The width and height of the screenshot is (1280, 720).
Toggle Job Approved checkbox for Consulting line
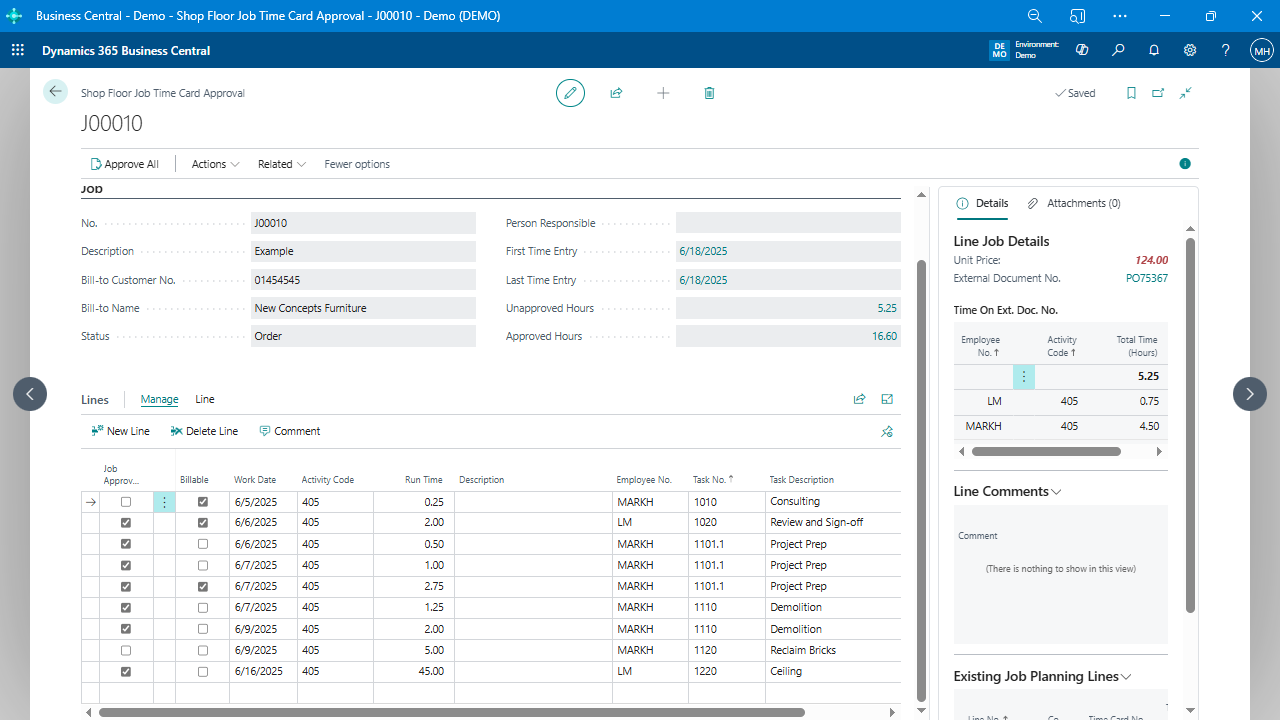pyautogui.click(x=125, y=502)
